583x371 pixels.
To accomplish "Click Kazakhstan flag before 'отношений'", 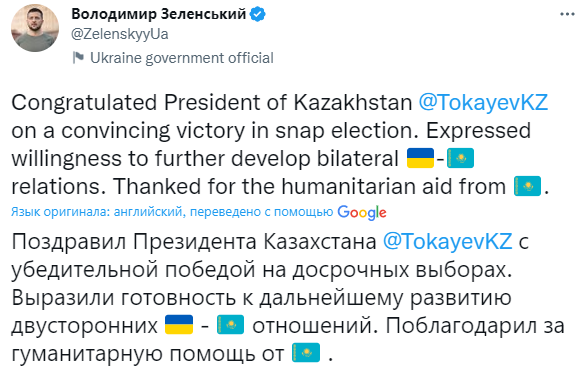I will pos(231,325).
